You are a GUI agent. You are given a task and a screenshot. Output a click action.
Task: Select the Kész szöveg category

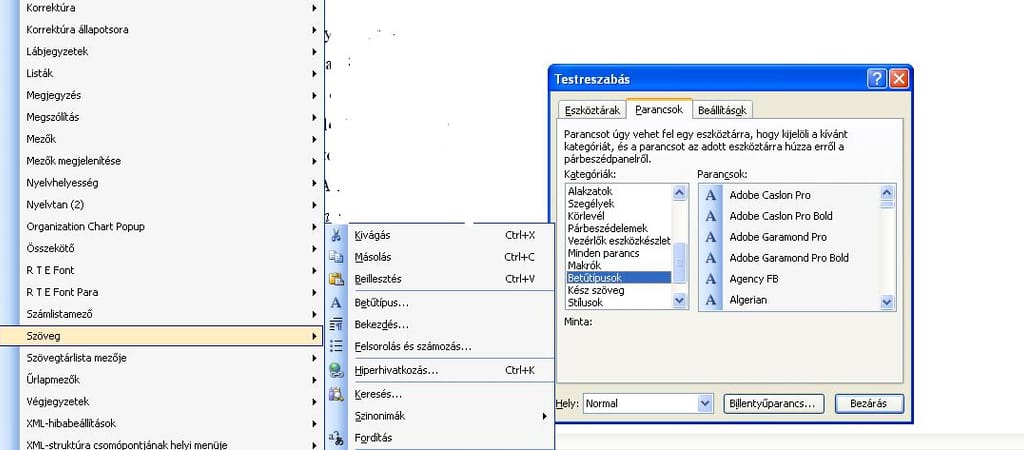pyautogui.click(x=595, y=289)
